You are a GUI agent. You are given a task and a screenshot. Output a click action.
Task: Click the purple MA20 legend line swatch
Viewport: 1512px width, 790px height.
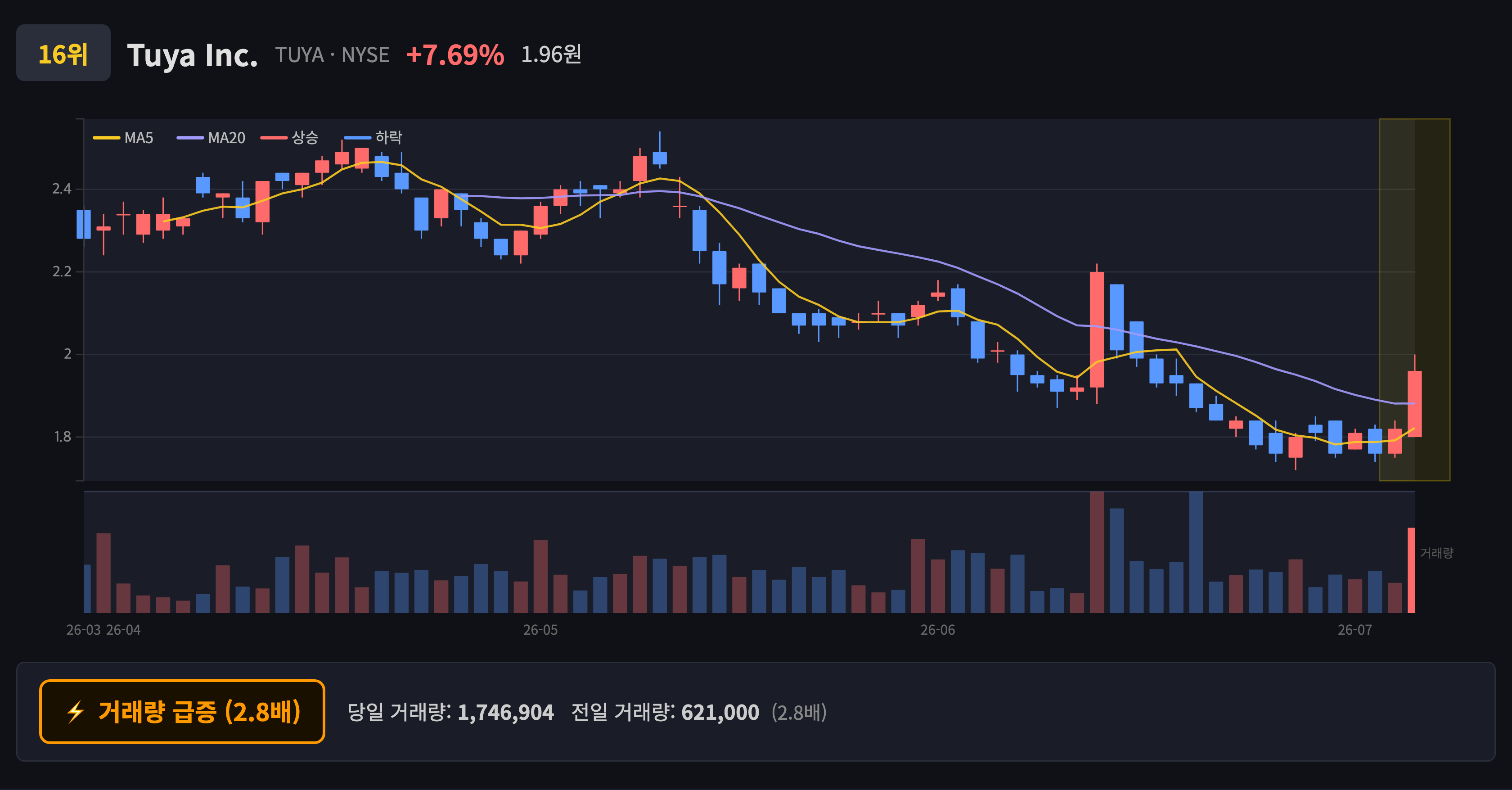(x=190, y=138)
